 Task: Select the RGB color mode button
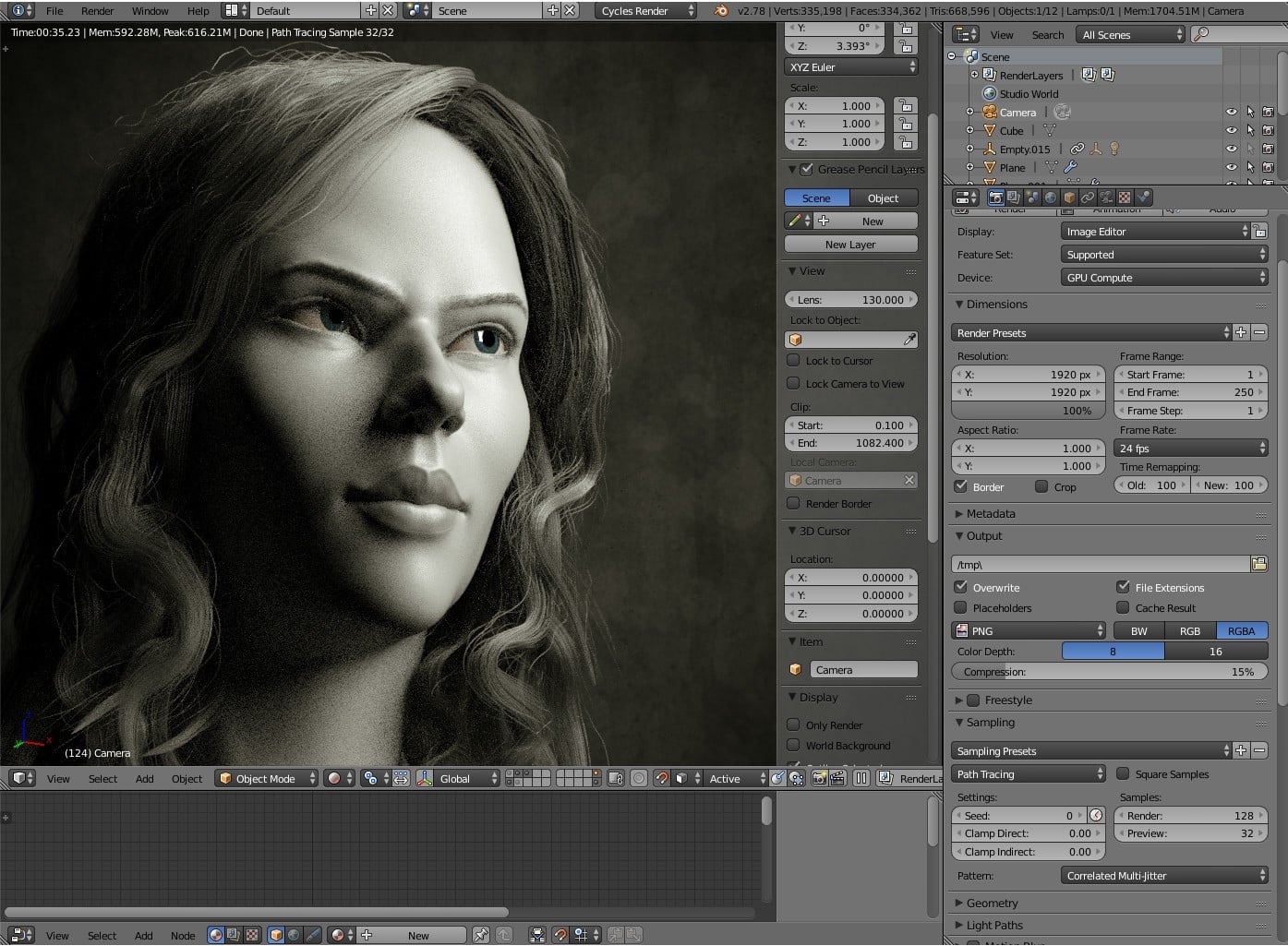(x=1190, y=631)
